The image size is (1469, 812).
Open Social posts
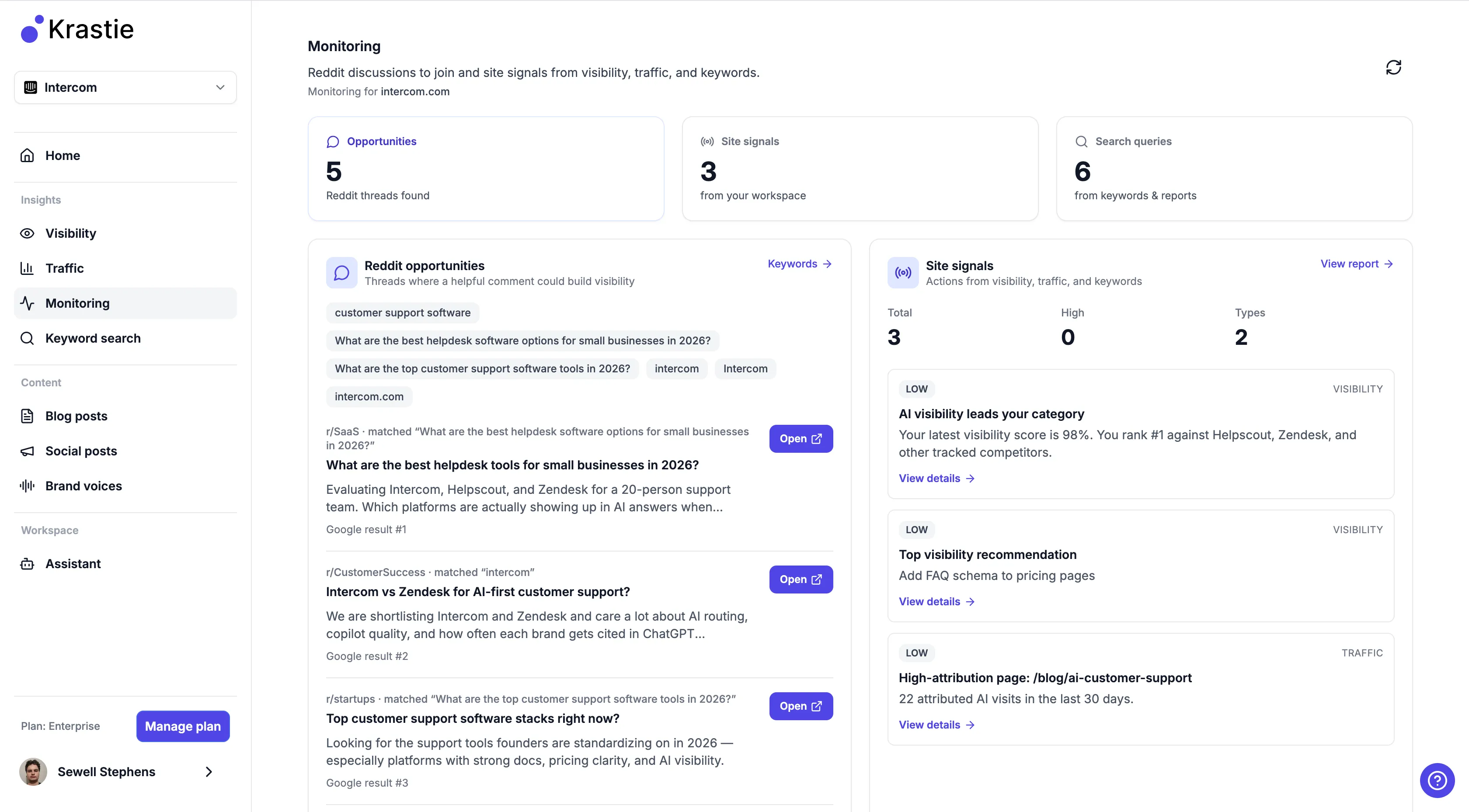[x=125, y=451]
